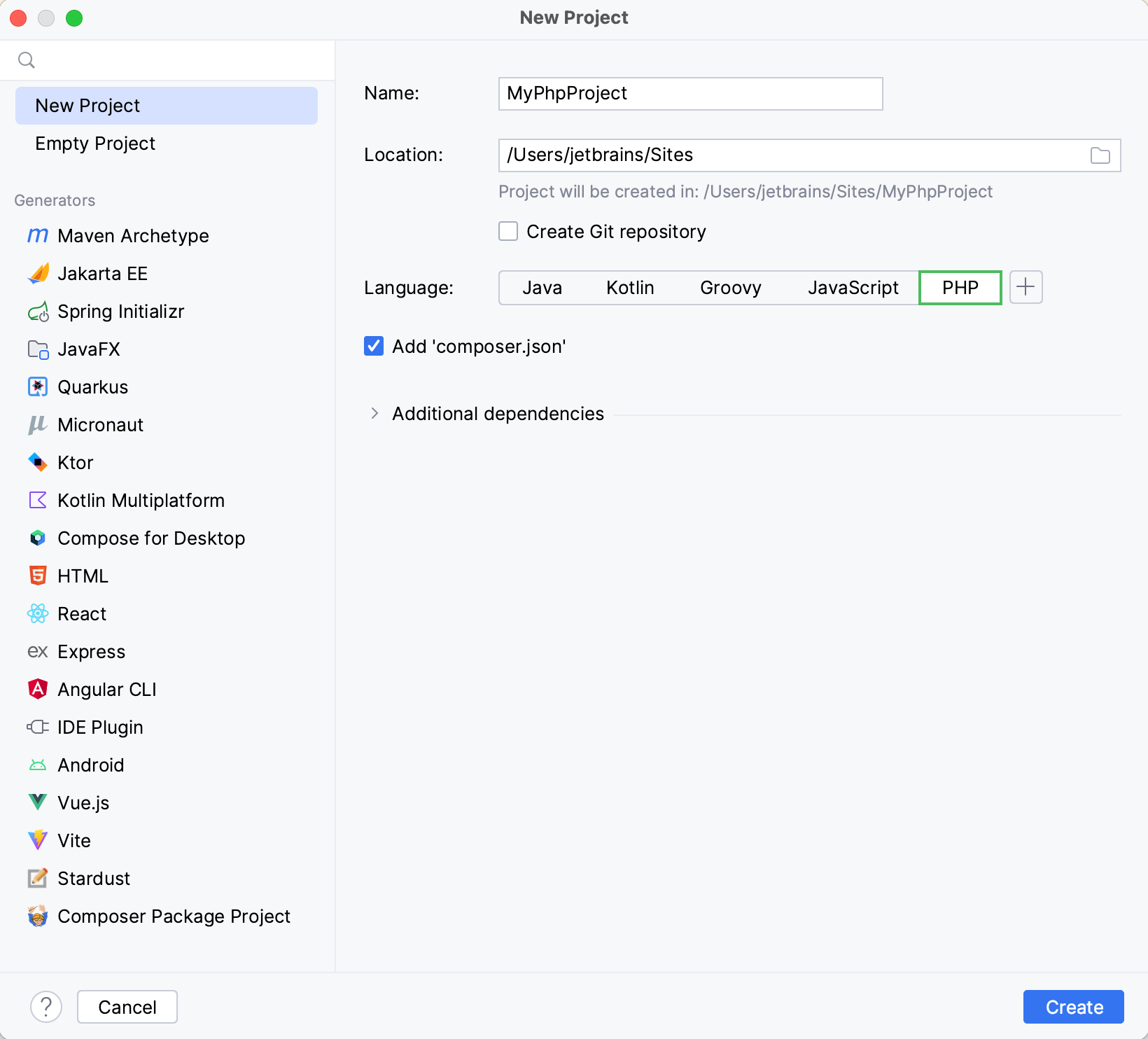
Task: Click the Compose for Desktop icon
Action: [38, 538]
